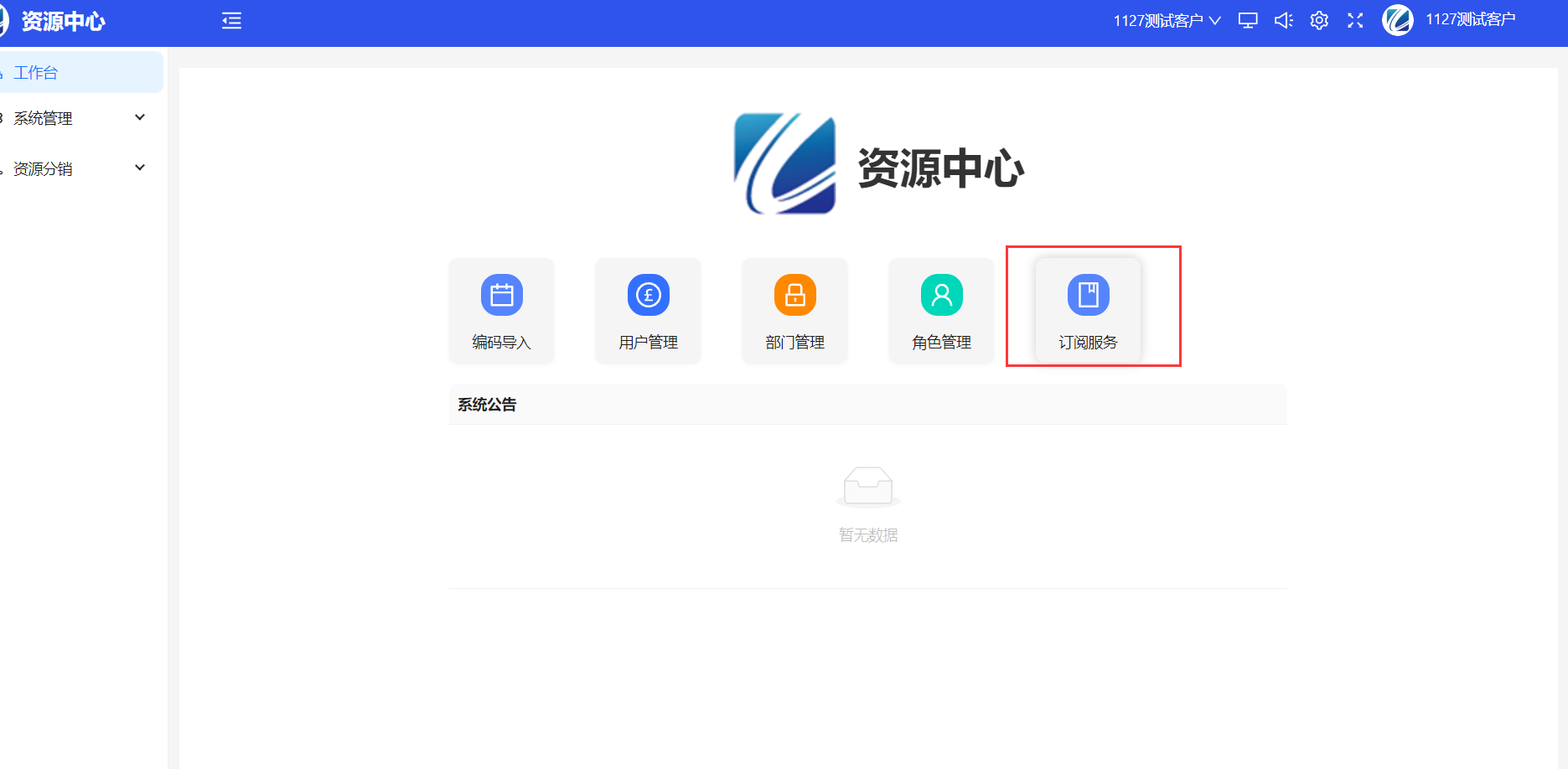Click 资源分销 sidebar menu item
The image size is (1568, 769).
coord(81,168)
